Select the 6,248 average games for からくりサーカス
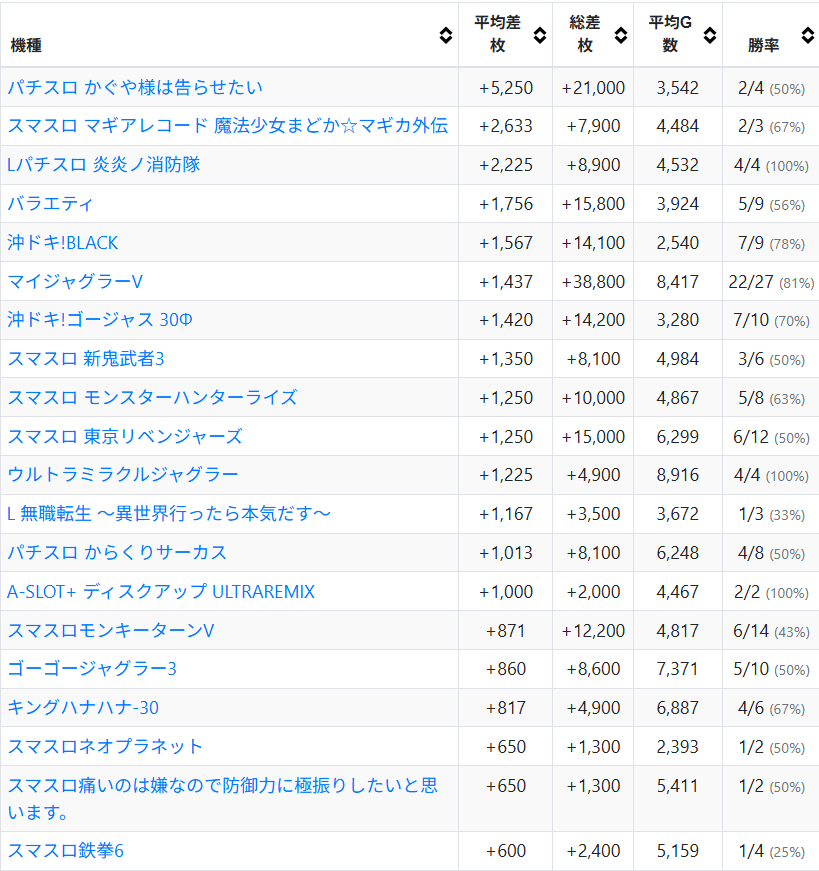 [677, 553]
